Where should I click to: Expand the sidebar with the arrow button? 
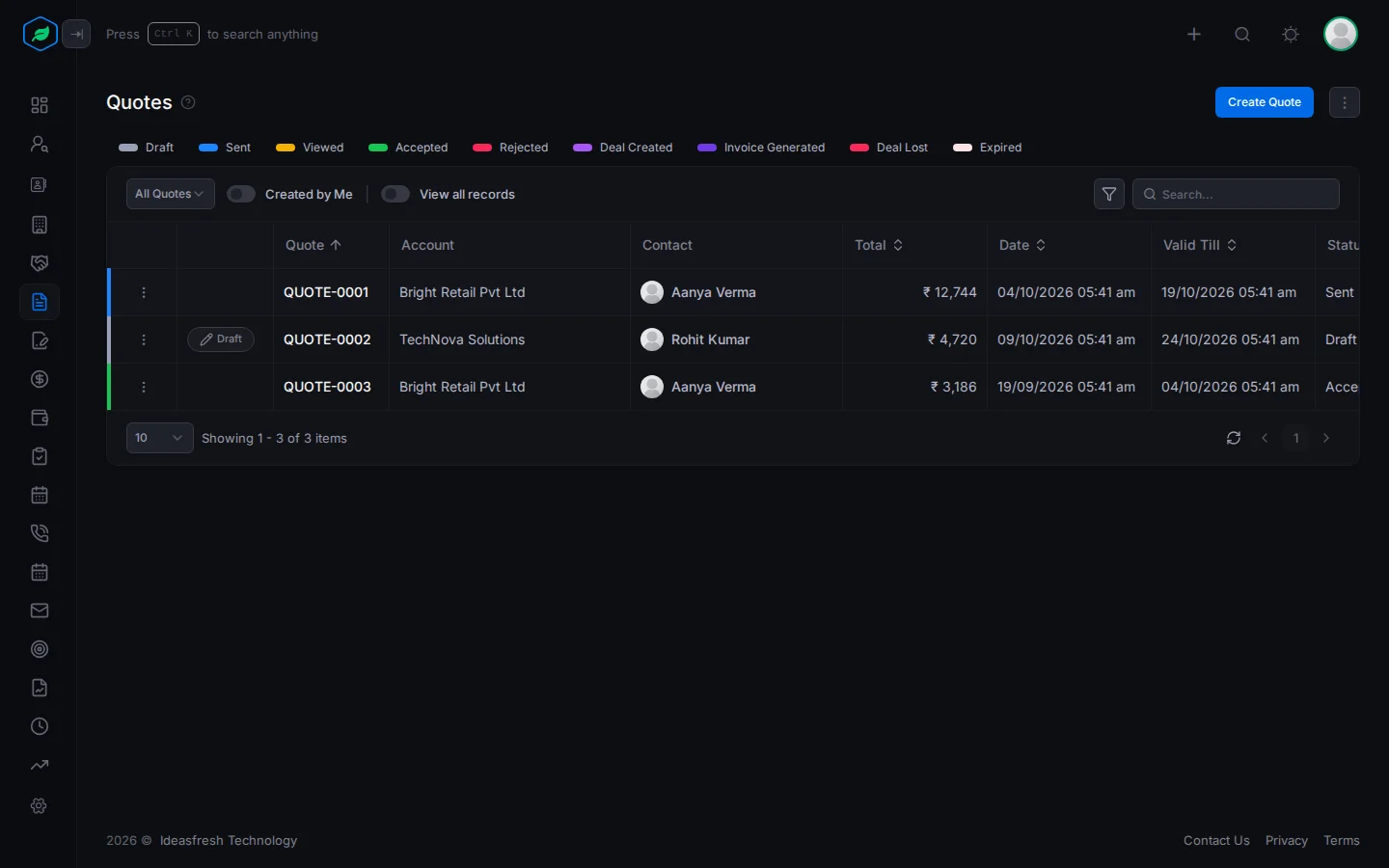pos(77,35)
